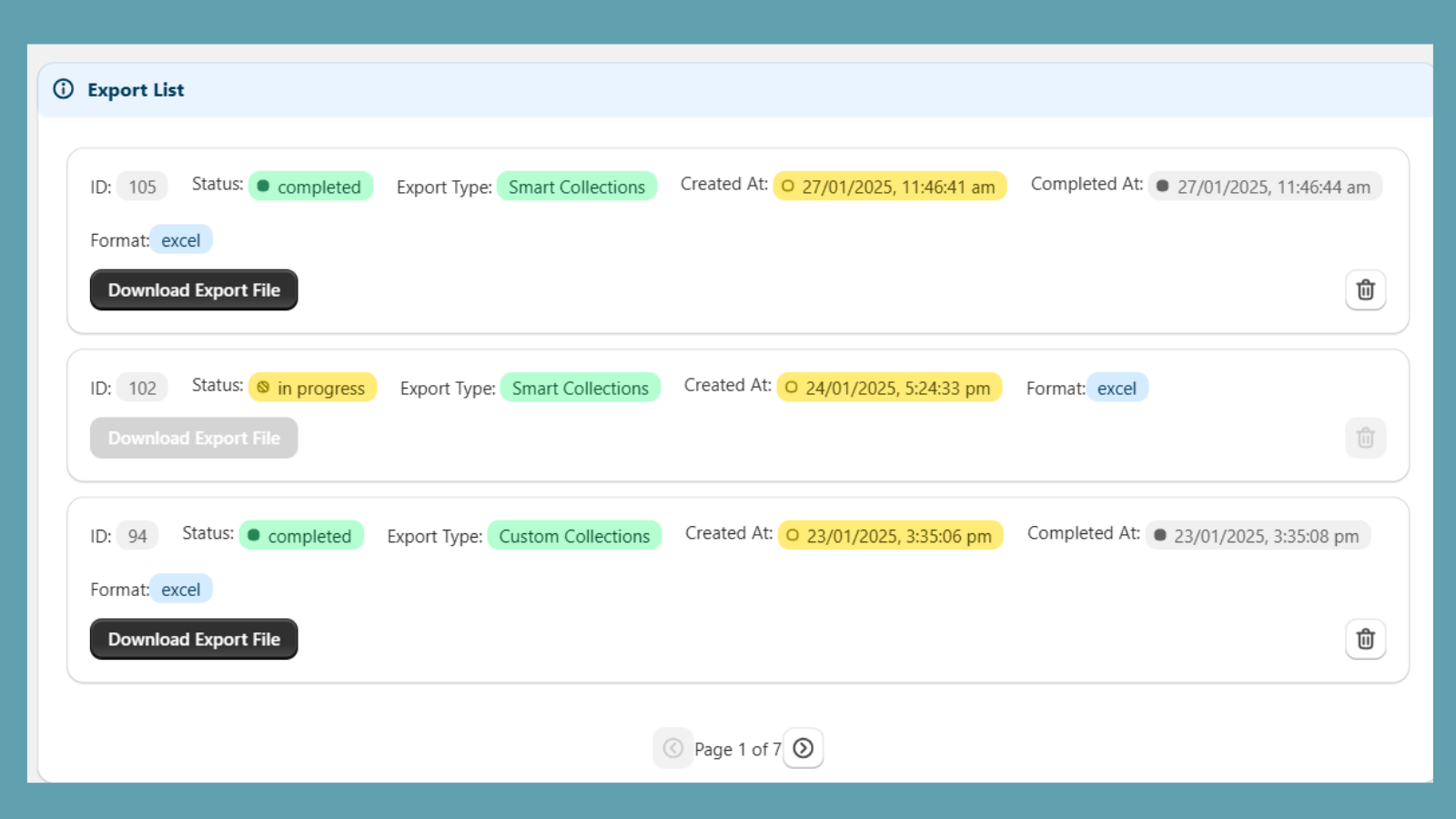Download Export File for ID 94
This screenshot has height=819, width=1456.
194,639
